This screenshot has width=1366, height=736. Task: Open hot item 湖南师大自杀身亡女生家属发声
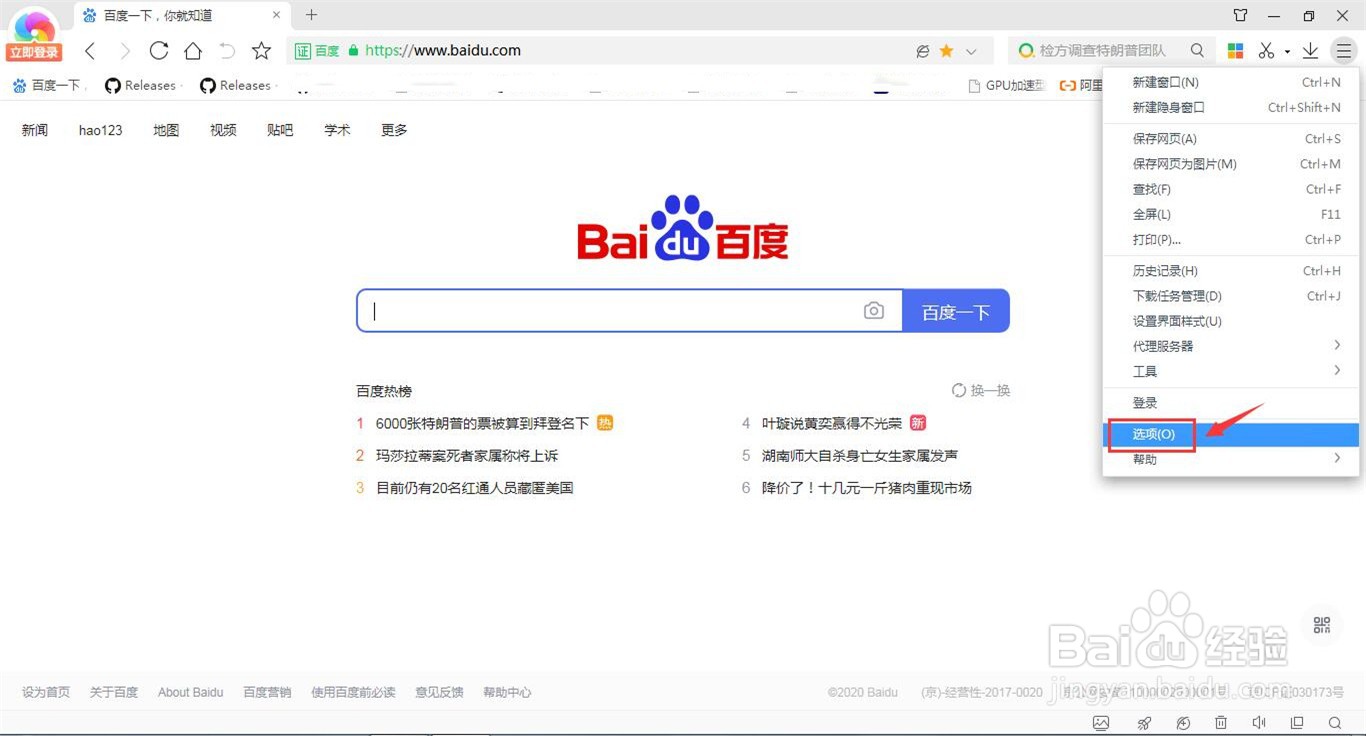860,456
